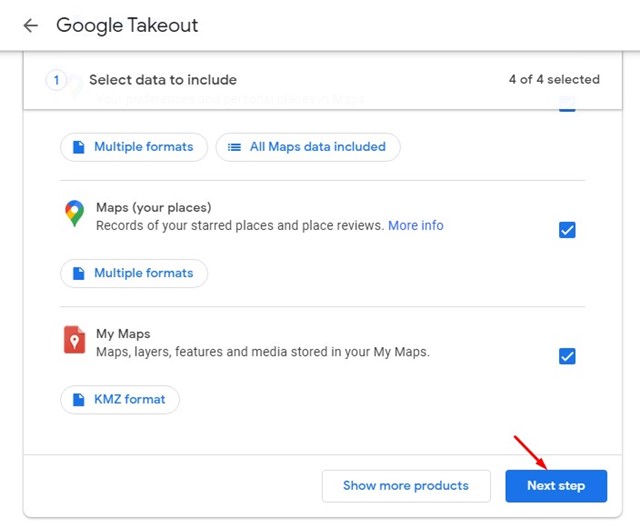Click the red My Maps icon
640x527 pixels.
74,339
